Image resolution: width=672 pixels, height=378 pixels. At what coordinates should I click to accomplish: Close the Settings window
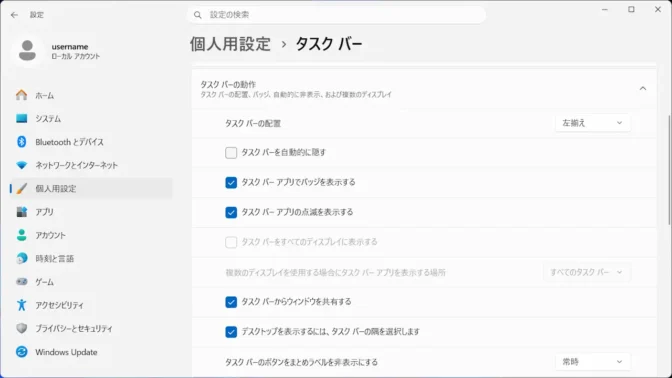[x=658, y=9]
